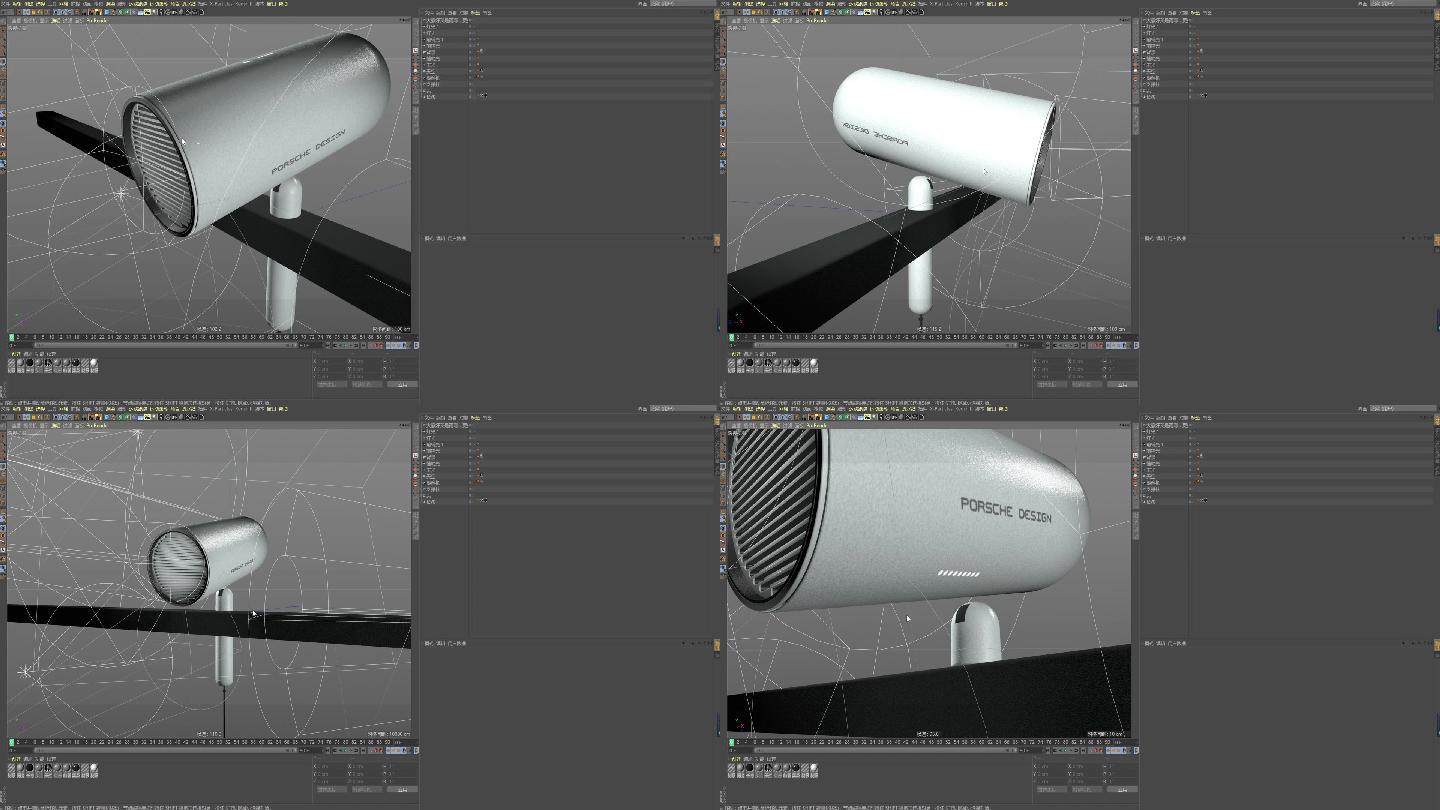Click the X position field, bottom-right coordinates panel
This screenshot has width=1440, height=810.
1050,766
